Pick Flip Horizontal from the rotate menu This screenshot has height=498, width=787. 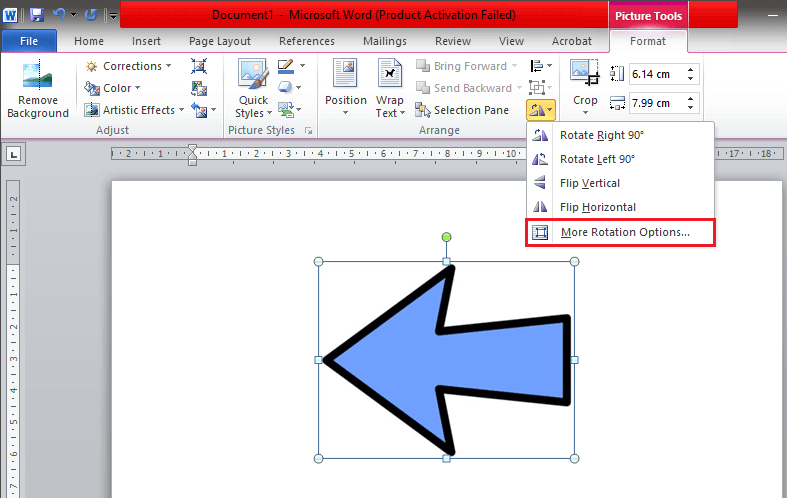(597, 207)
